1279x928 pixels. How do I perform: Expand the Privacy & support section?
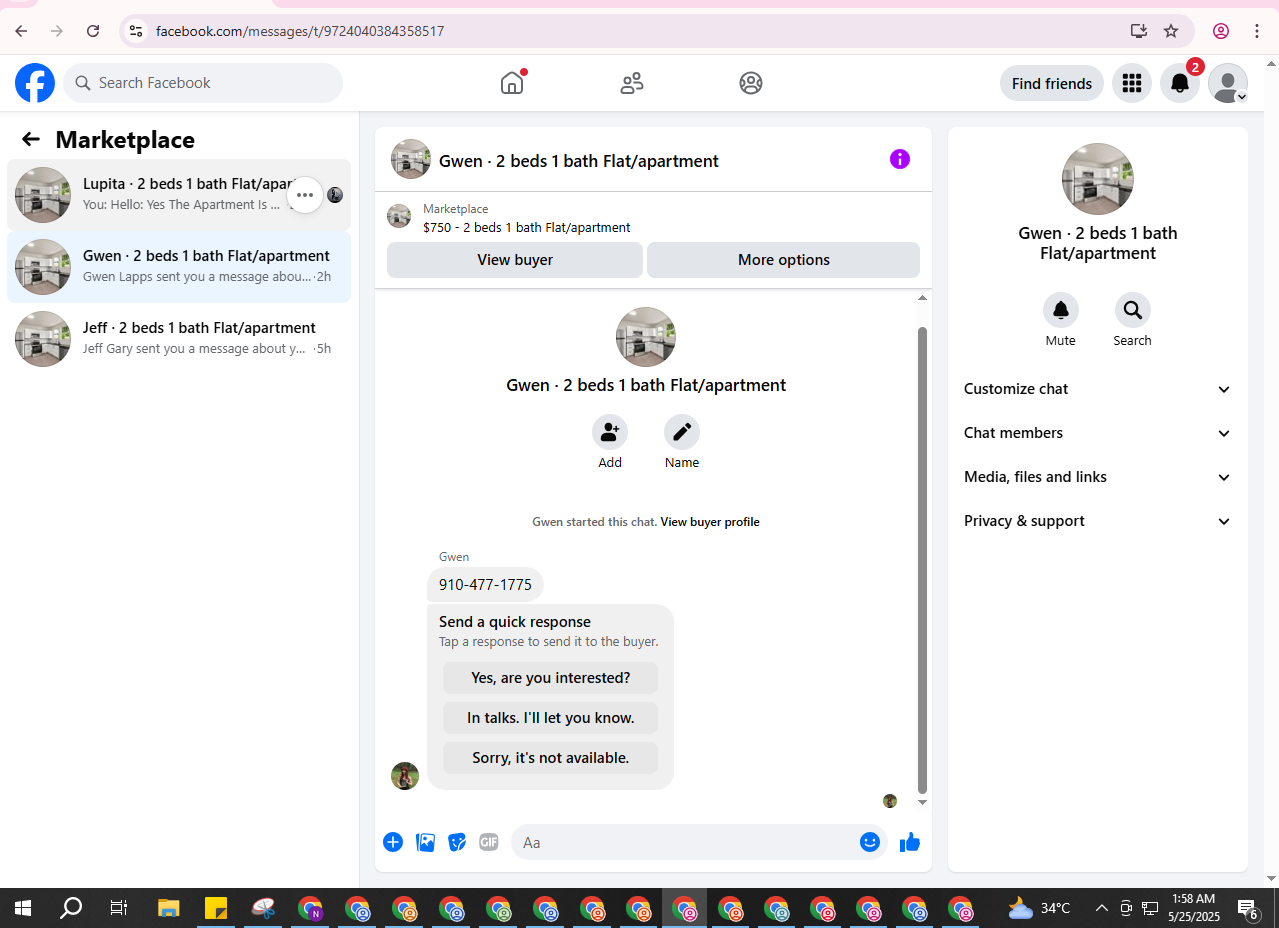[x=1098, y=521]
